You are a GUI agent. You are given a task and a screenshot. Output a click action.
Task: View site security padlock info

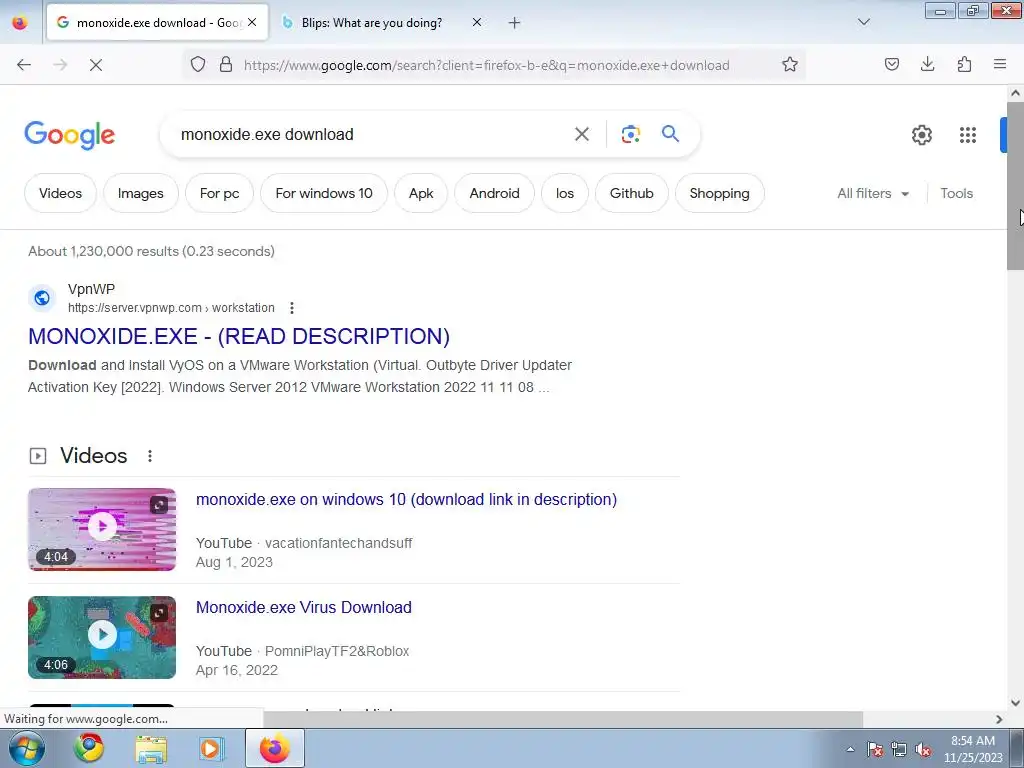tap(226, 65)
